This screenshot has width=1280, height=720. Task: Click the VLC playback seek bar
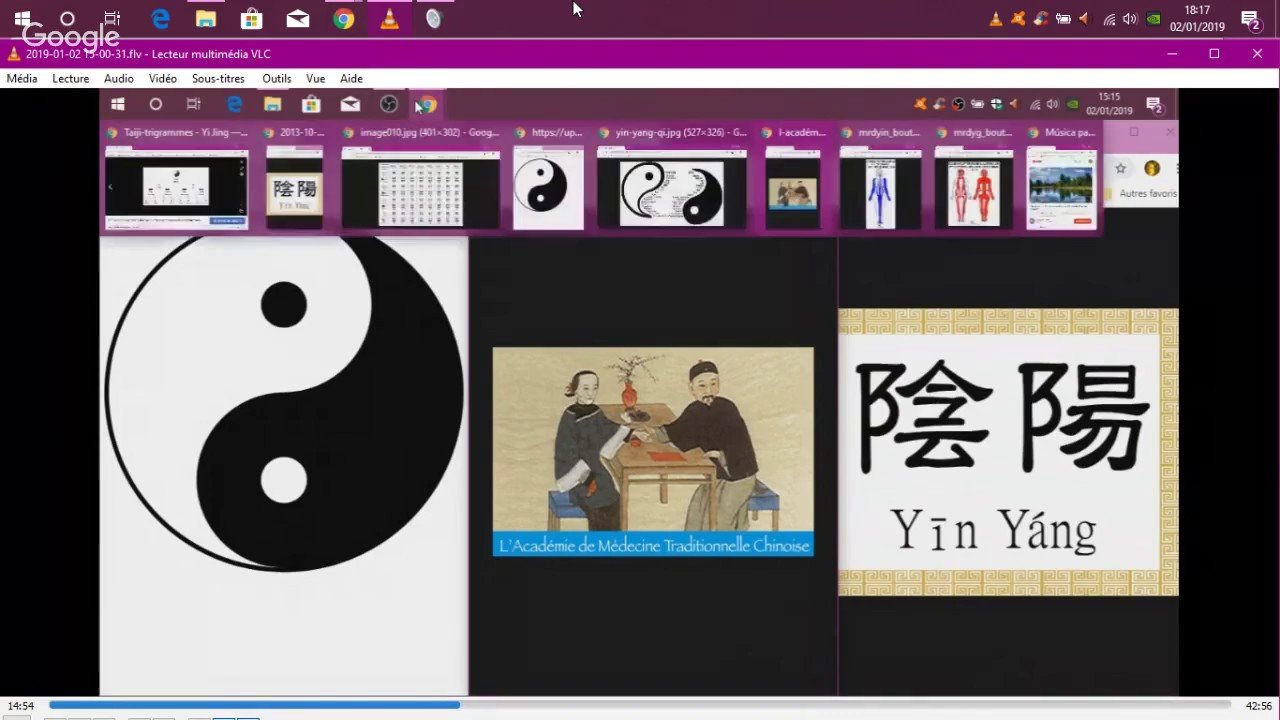pyautogui.click(x=640, y=705)
